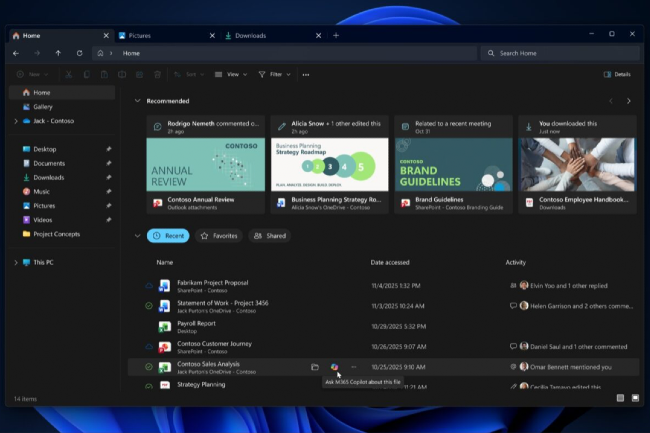Close the Pictures tab

[x=212, y=36]
